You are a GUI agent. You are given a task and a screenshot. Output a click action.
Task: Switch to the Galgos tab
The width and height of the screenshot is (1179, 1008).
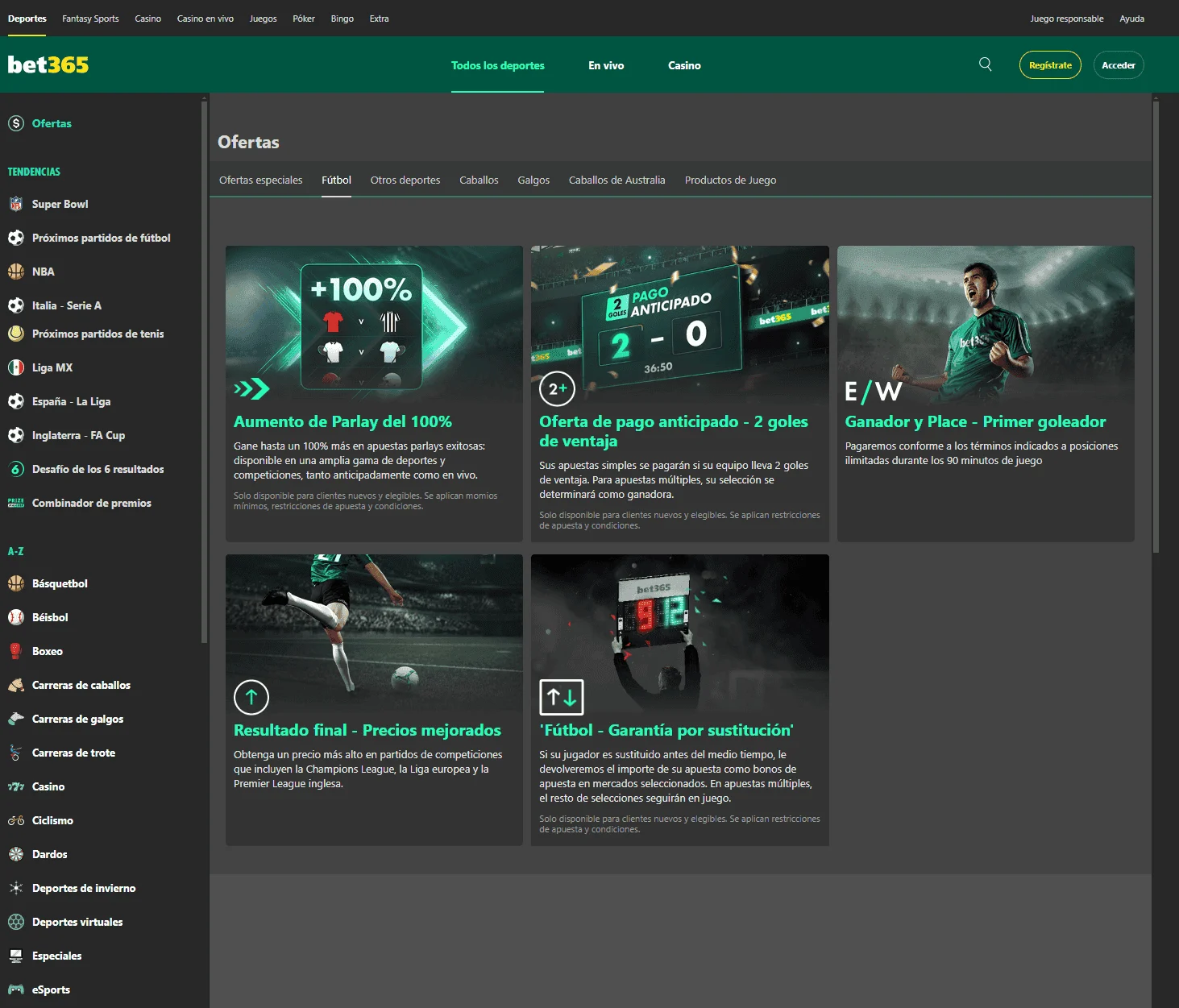tap(533, 180)
